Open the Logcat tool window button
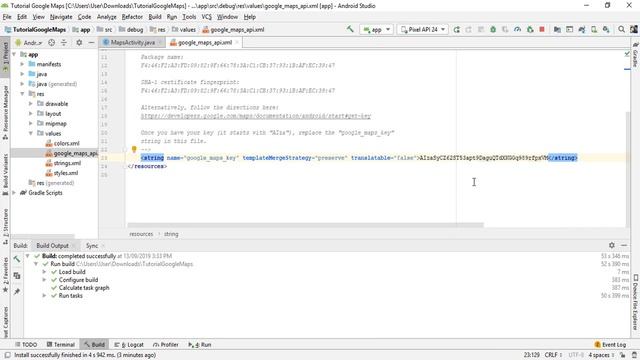 (x=129, y=344)
